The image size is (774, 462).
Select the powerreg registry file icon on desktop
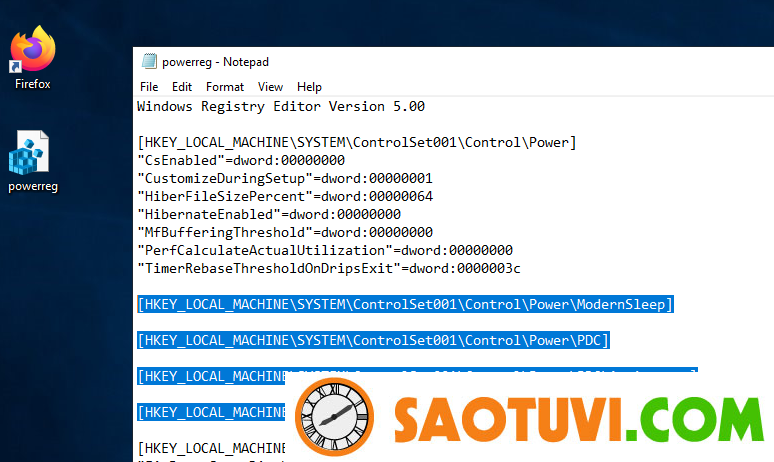(32, 155)
